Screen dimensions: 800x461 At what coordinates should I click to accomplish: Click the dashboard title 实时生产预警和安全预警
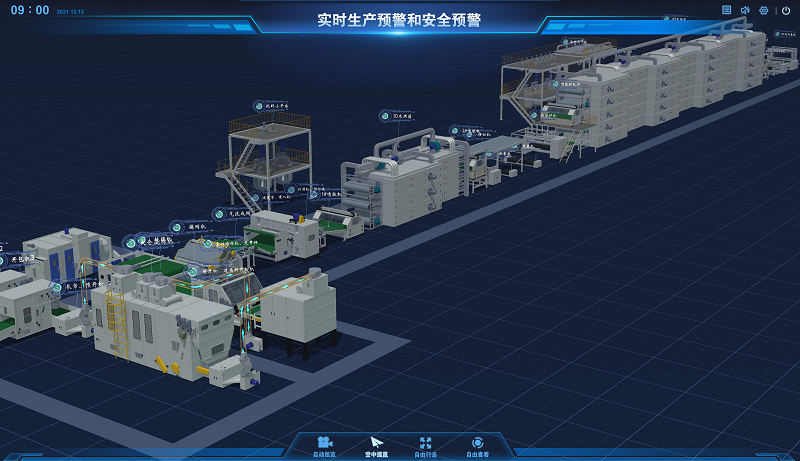pyautogui.click(x=399, y=20)
